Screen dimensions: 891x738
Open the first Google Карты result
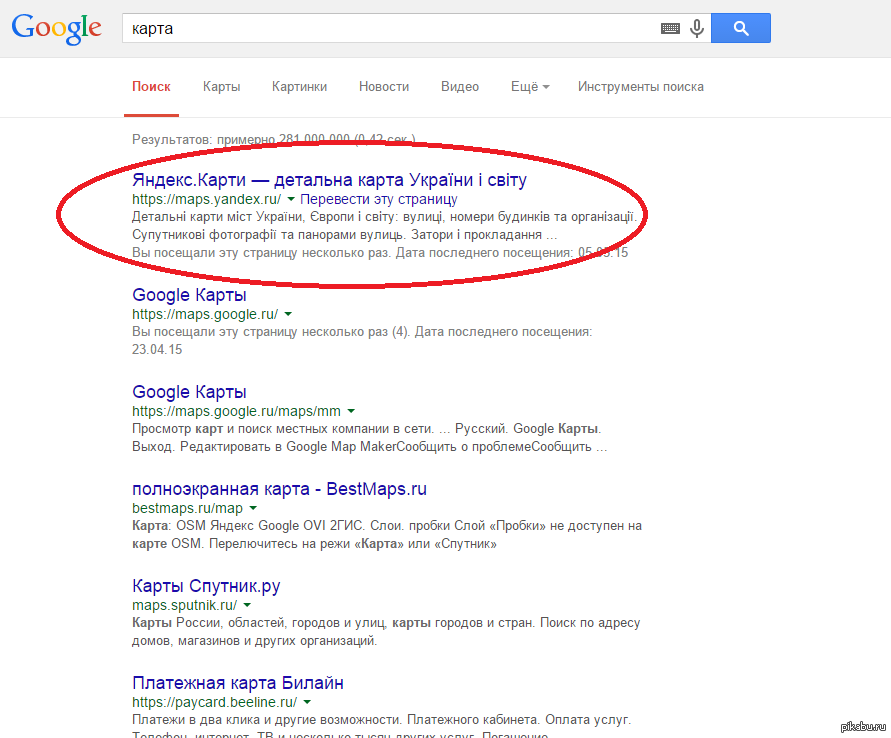(189, 295)
